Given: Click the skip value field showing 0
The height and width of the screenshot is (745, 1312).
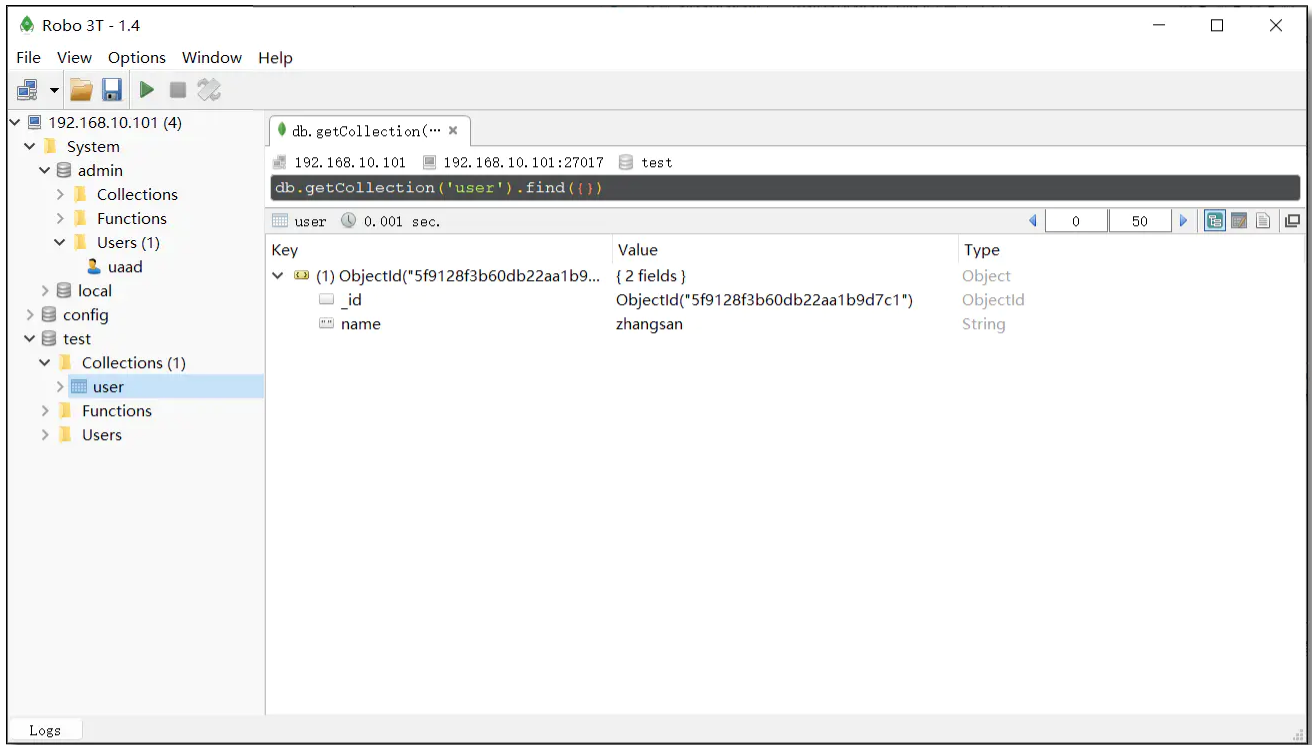Looking at the screenshot, I should click(1076, 221).
